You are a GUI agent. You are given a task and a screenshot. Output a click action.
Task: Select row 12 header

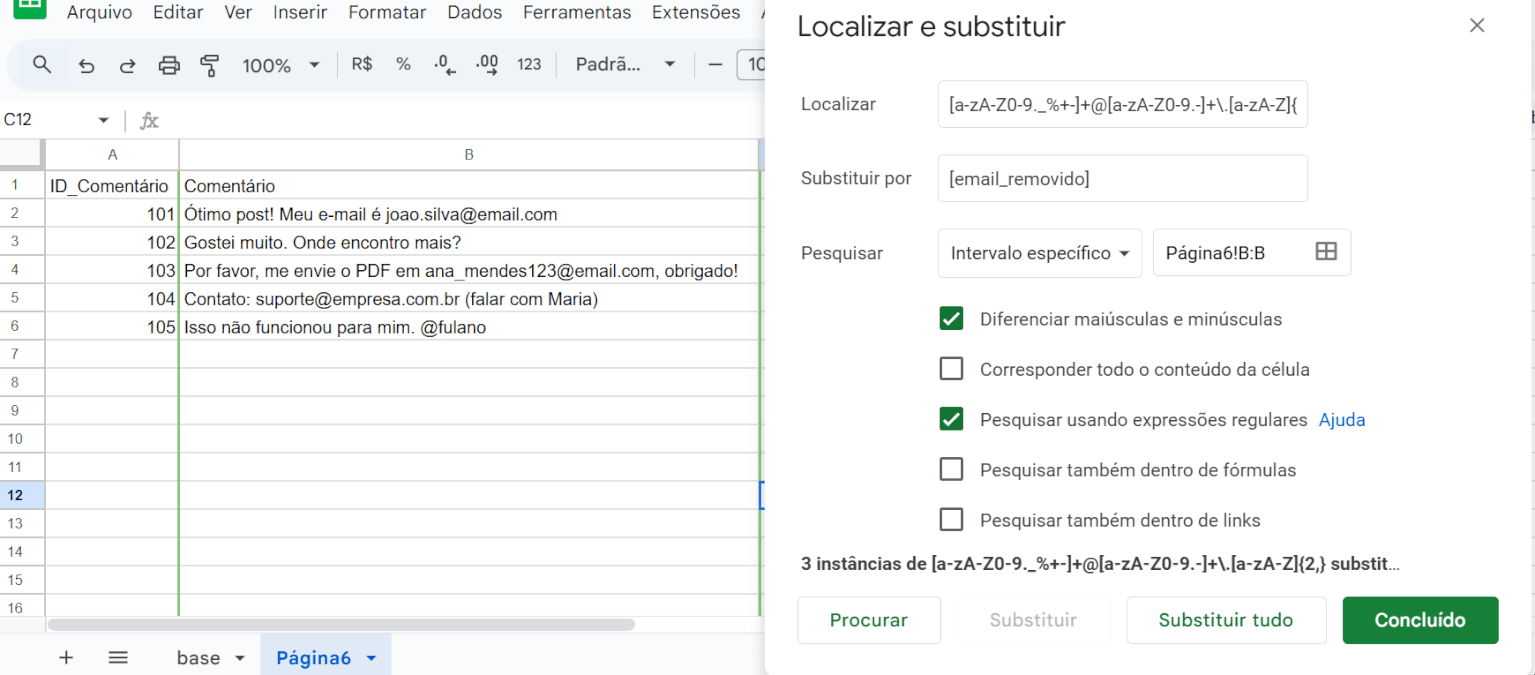point(22,495)
